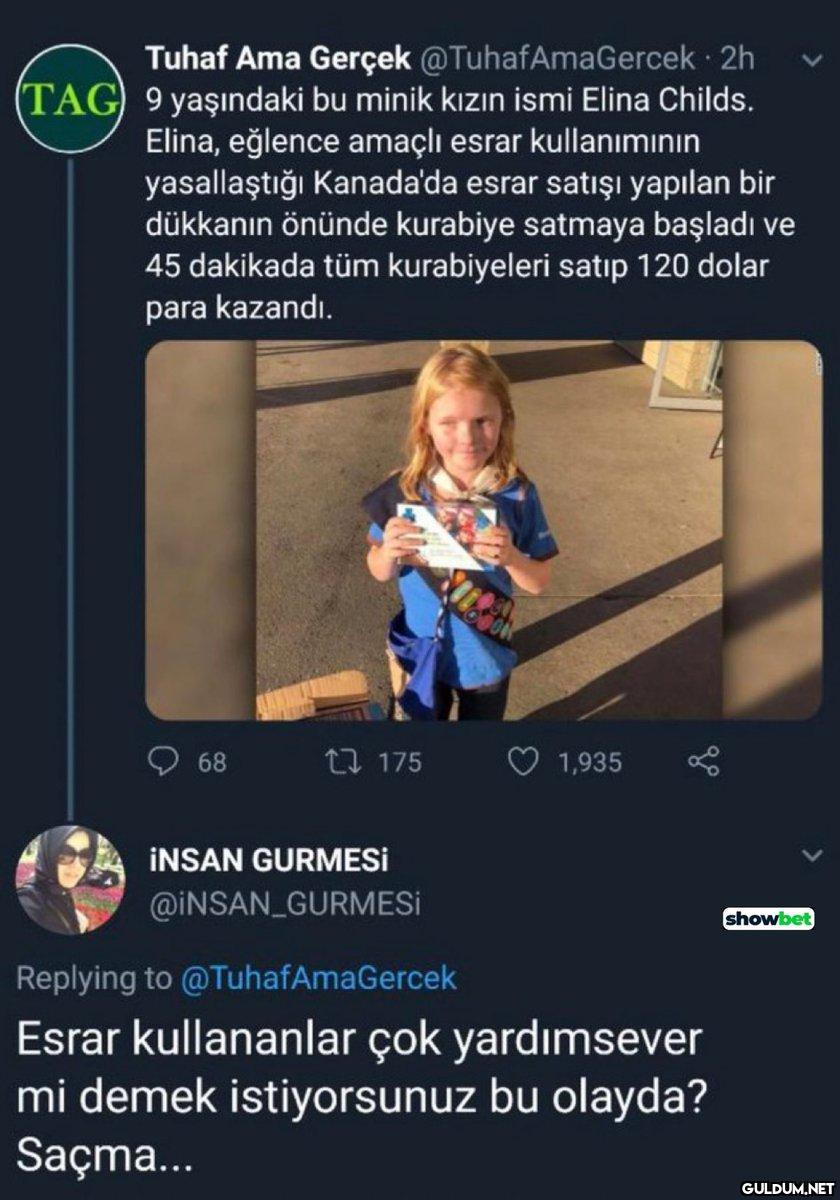The height and width of the screenshot is (1200, 840).
Task: Click the showbet logo badge
Action: (768, 918)
